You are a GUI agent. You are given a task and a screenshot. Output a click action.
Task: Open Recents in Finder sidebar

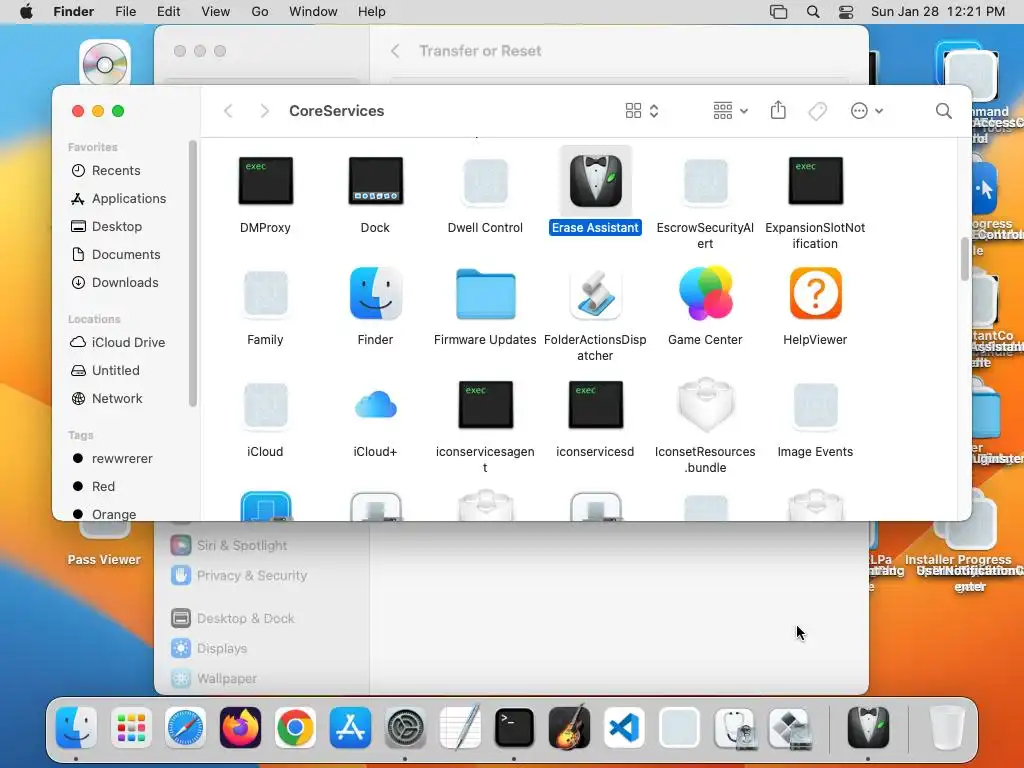[x=118, y=170]
